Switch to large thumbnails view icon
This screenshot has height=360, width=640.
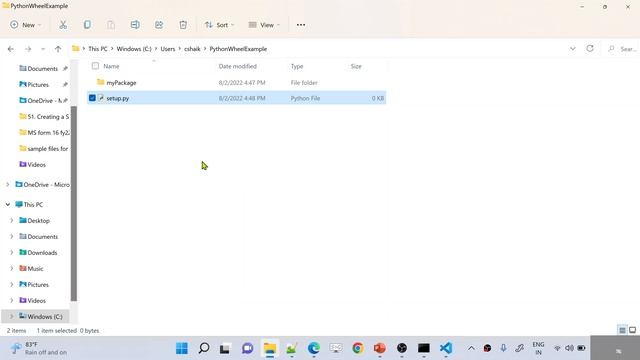click(632, 330)
